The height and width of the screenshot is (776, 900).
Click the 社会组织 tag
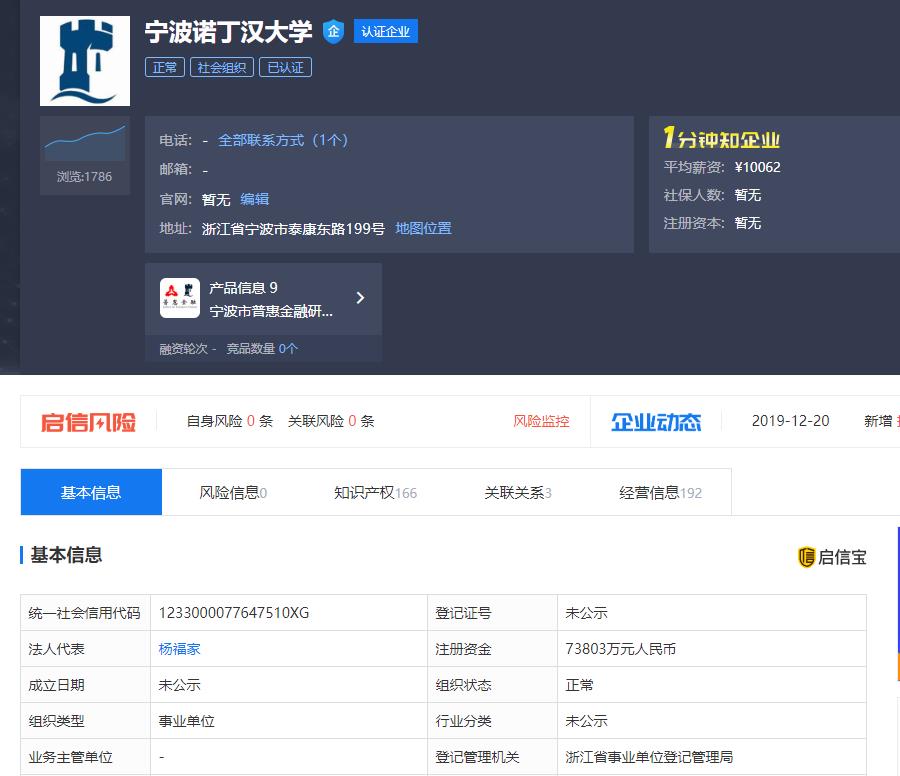[x=222, y=67]
